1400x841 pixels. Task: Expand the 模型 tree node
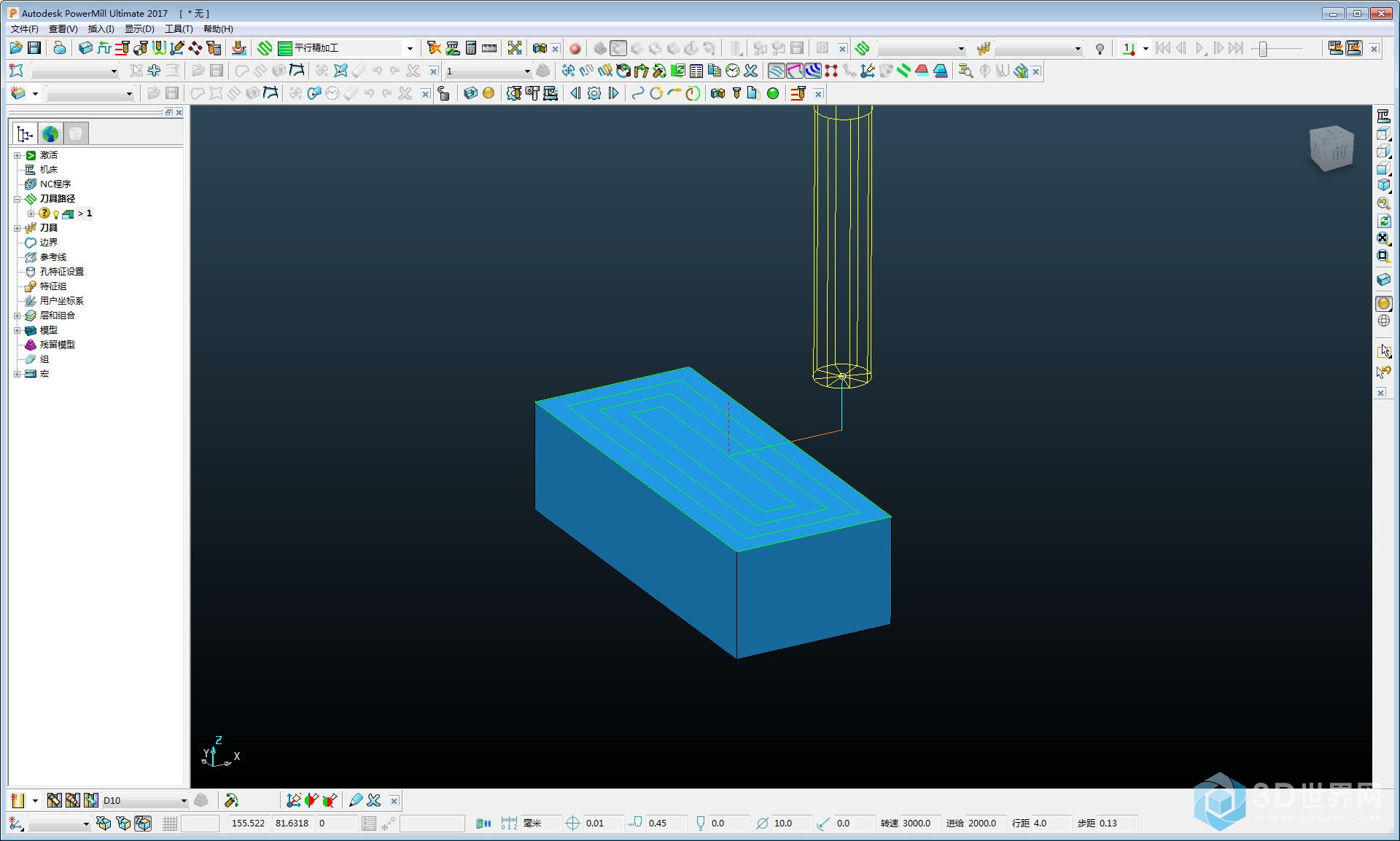tap(17, 330)
